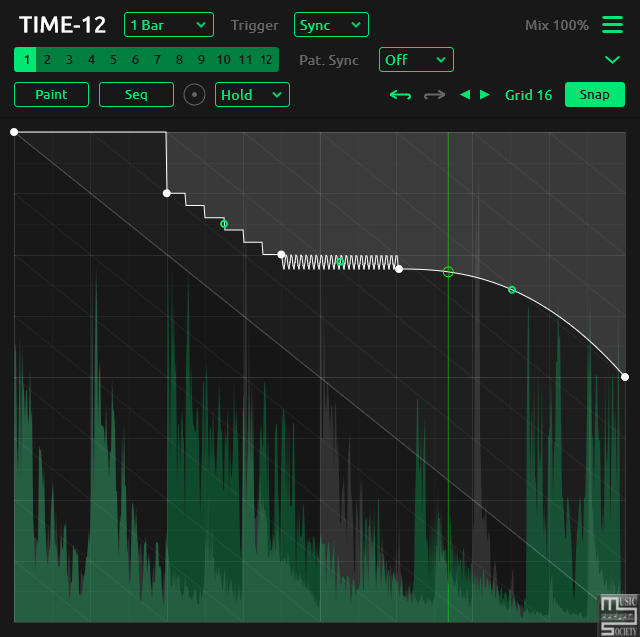The height and width of the screenshot is (637, 640).
Task: Click the circular record/link dot icon
Action: coord(194,95)
